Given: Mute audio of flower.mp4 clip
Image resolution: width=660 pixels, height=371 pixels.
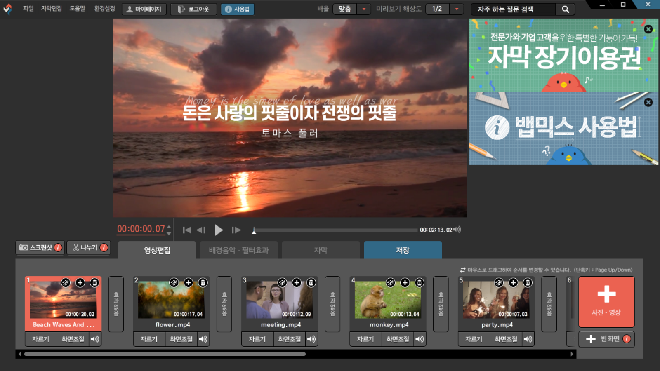Looking at the screenshot, I should tap(203, 339).
